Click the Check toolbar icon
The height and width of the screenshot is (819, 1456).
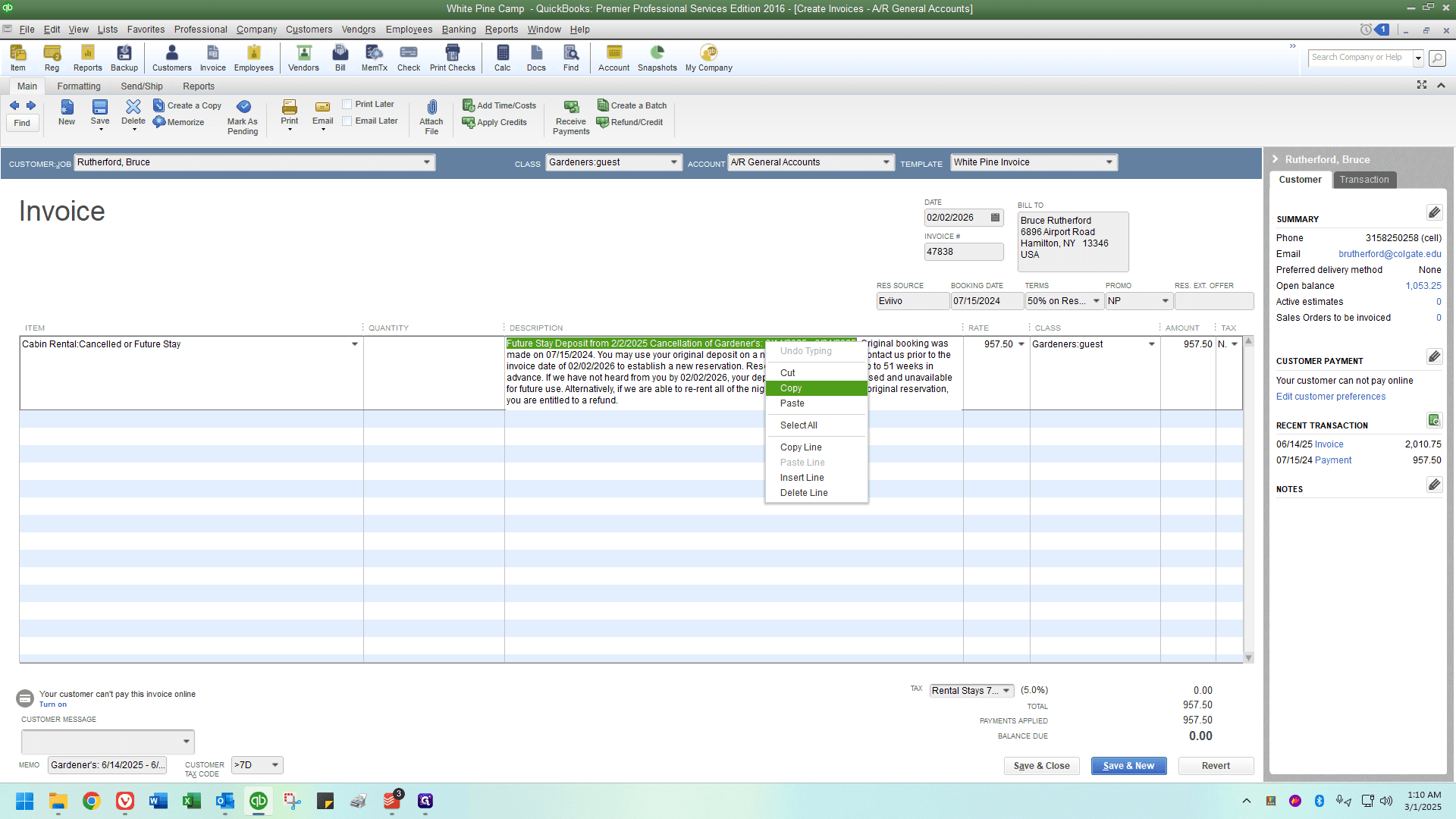coord(409,58)
